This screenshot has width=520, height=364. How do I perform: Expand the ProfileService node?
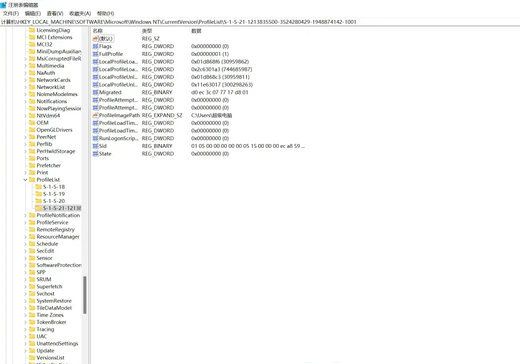(25, 222)
